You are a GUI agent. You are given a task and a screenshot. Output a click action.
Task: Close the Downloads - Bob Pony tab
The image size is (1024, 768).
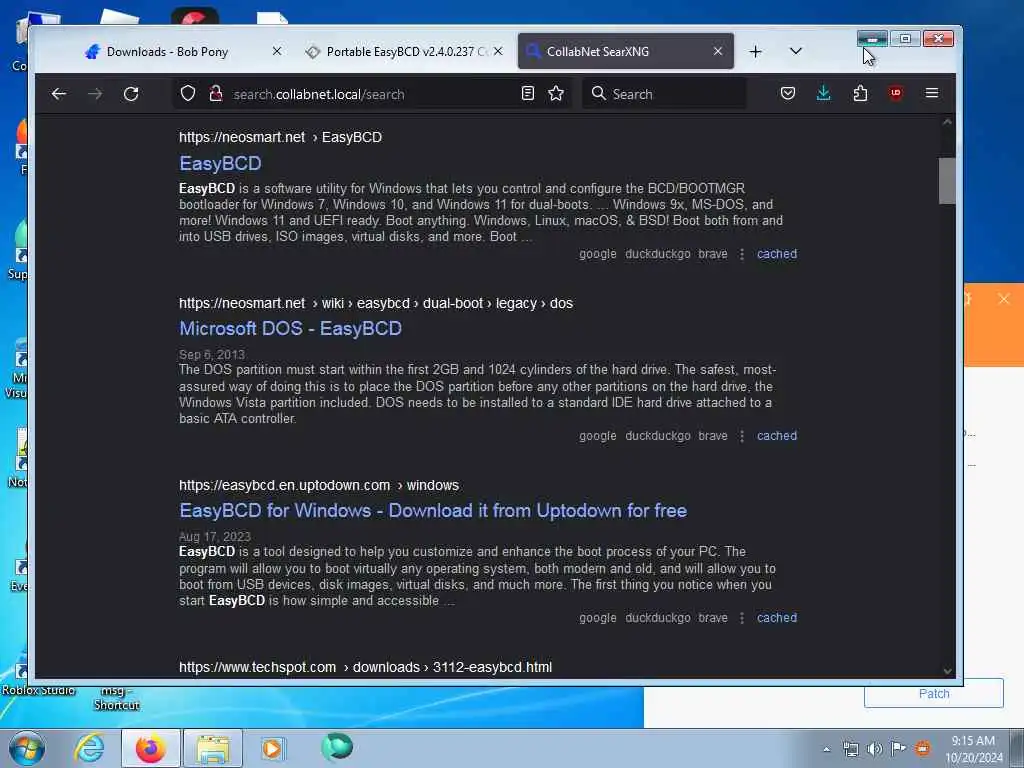click(x=277, y=51)
